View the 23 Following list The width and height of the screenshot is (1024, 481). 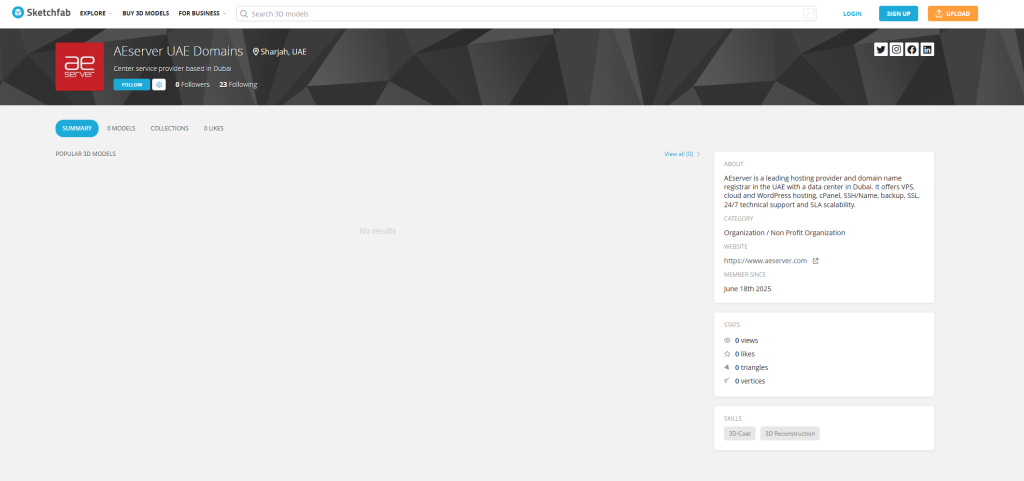(x=238, y=84)
